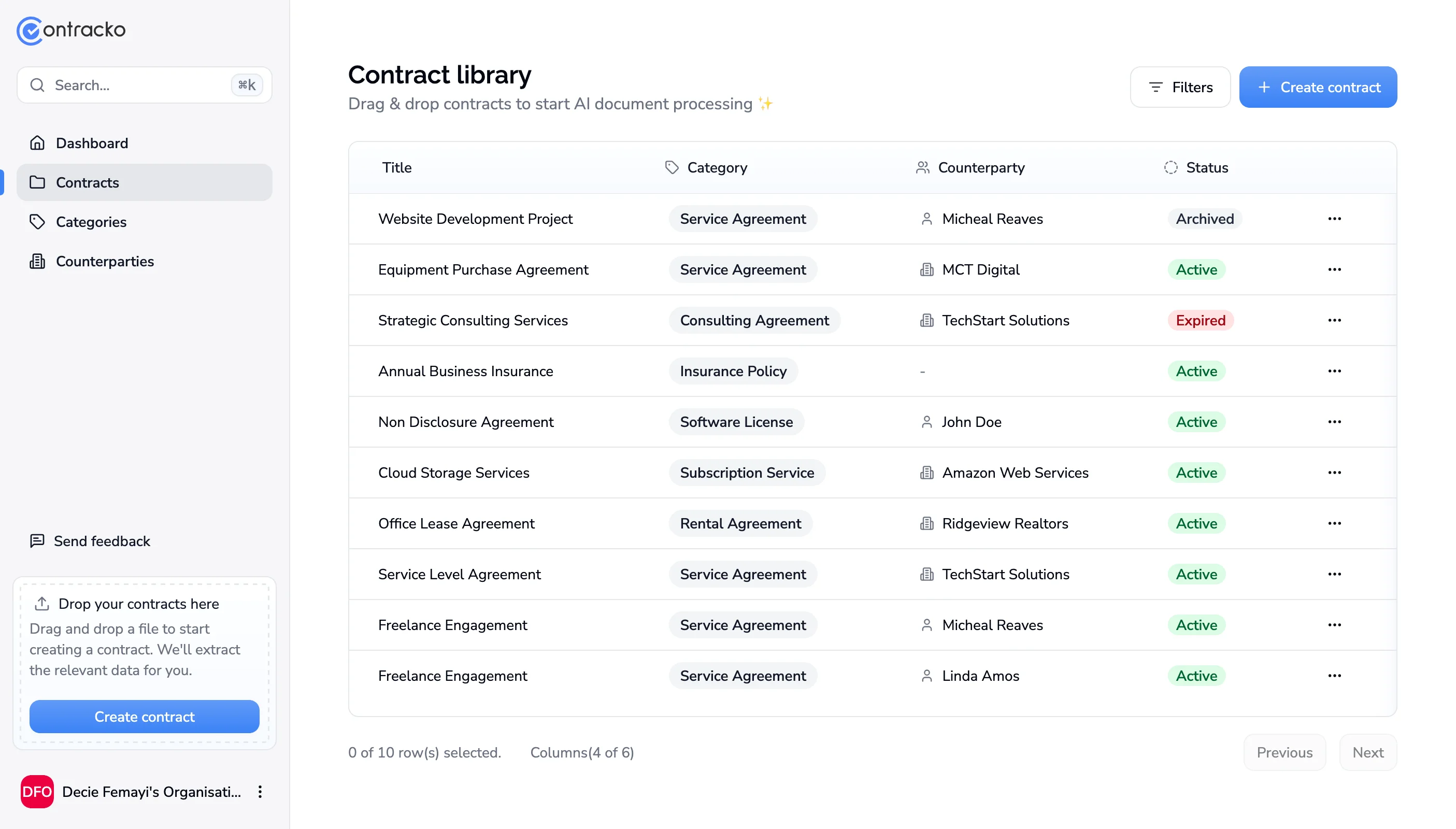
Task: Click the Contracko logo
Action: tap(70, 30)
